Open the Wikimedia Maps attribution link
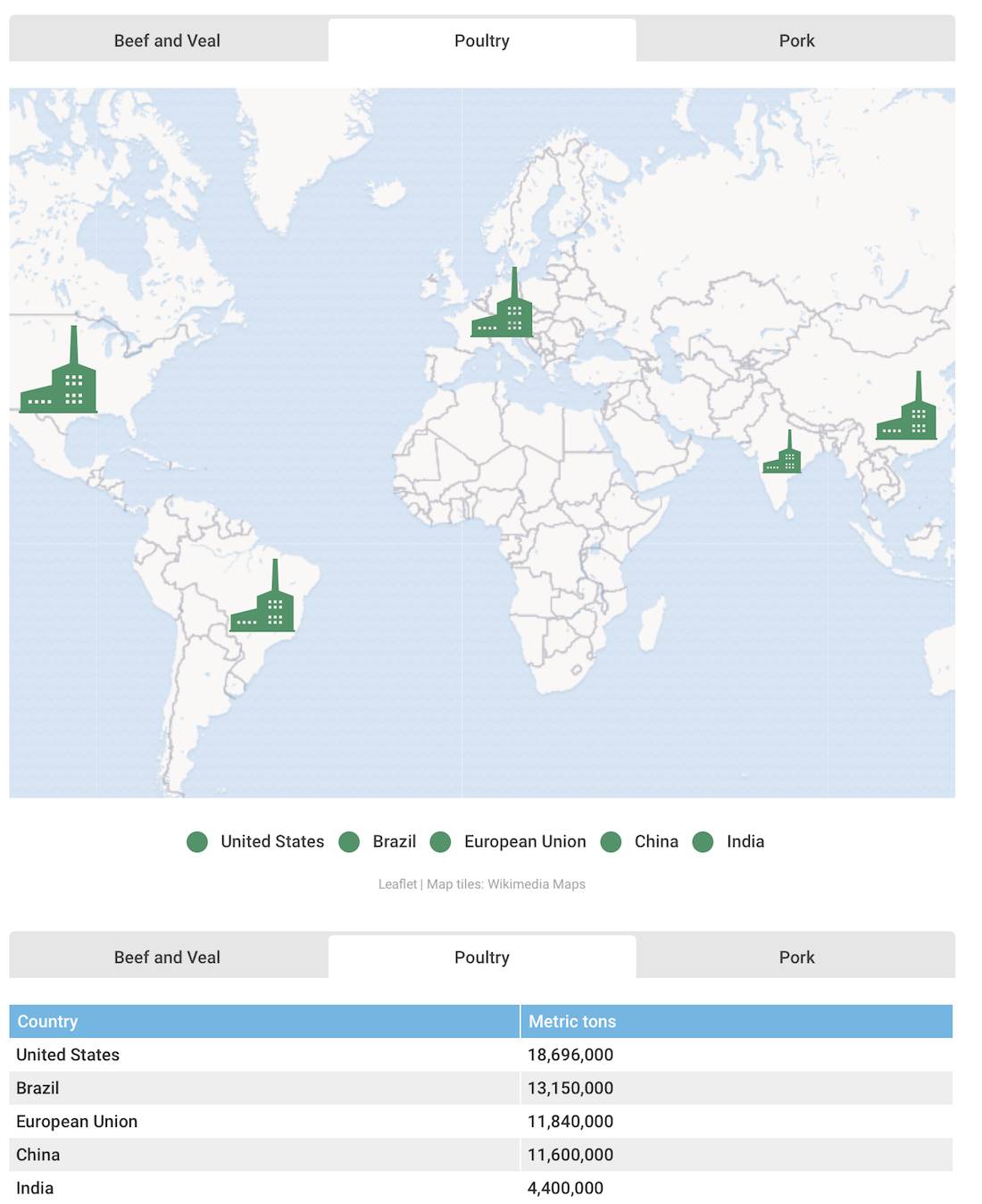Viewport: 982px width, 1204px height. coord(537,884)
